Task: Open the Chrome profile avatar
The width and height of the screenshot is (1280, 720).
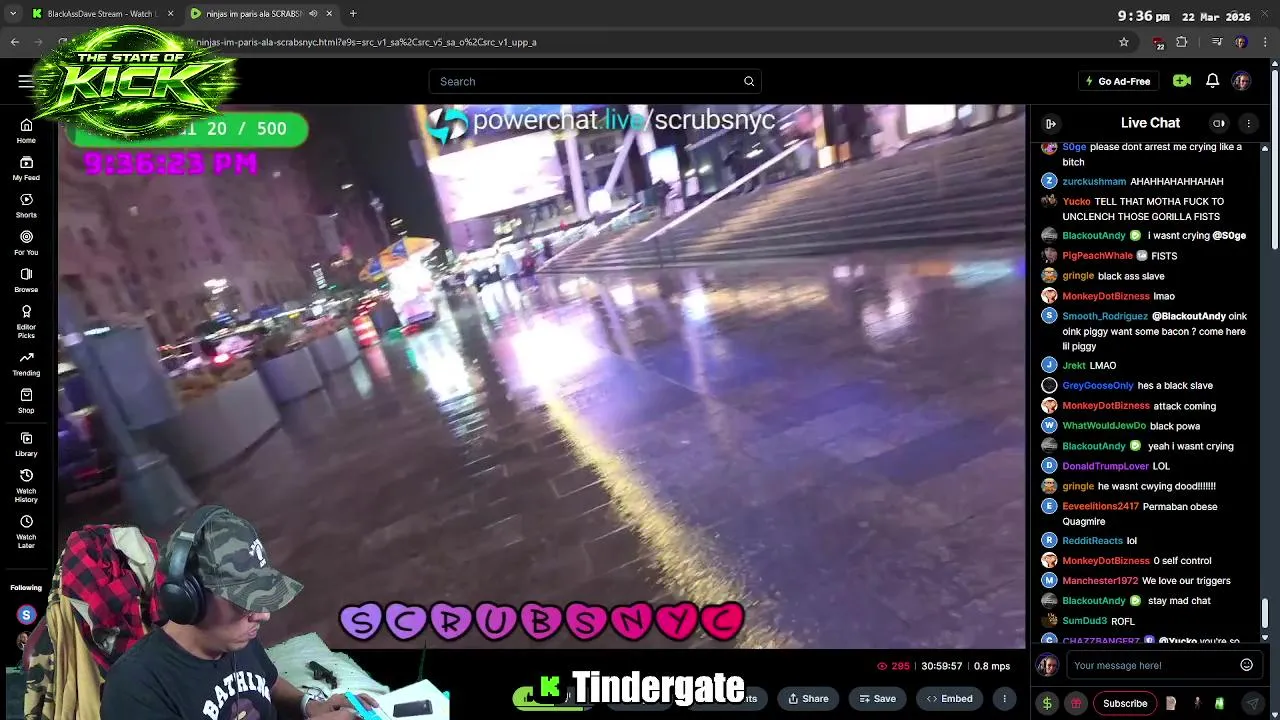Action: tap(1241, 42)
